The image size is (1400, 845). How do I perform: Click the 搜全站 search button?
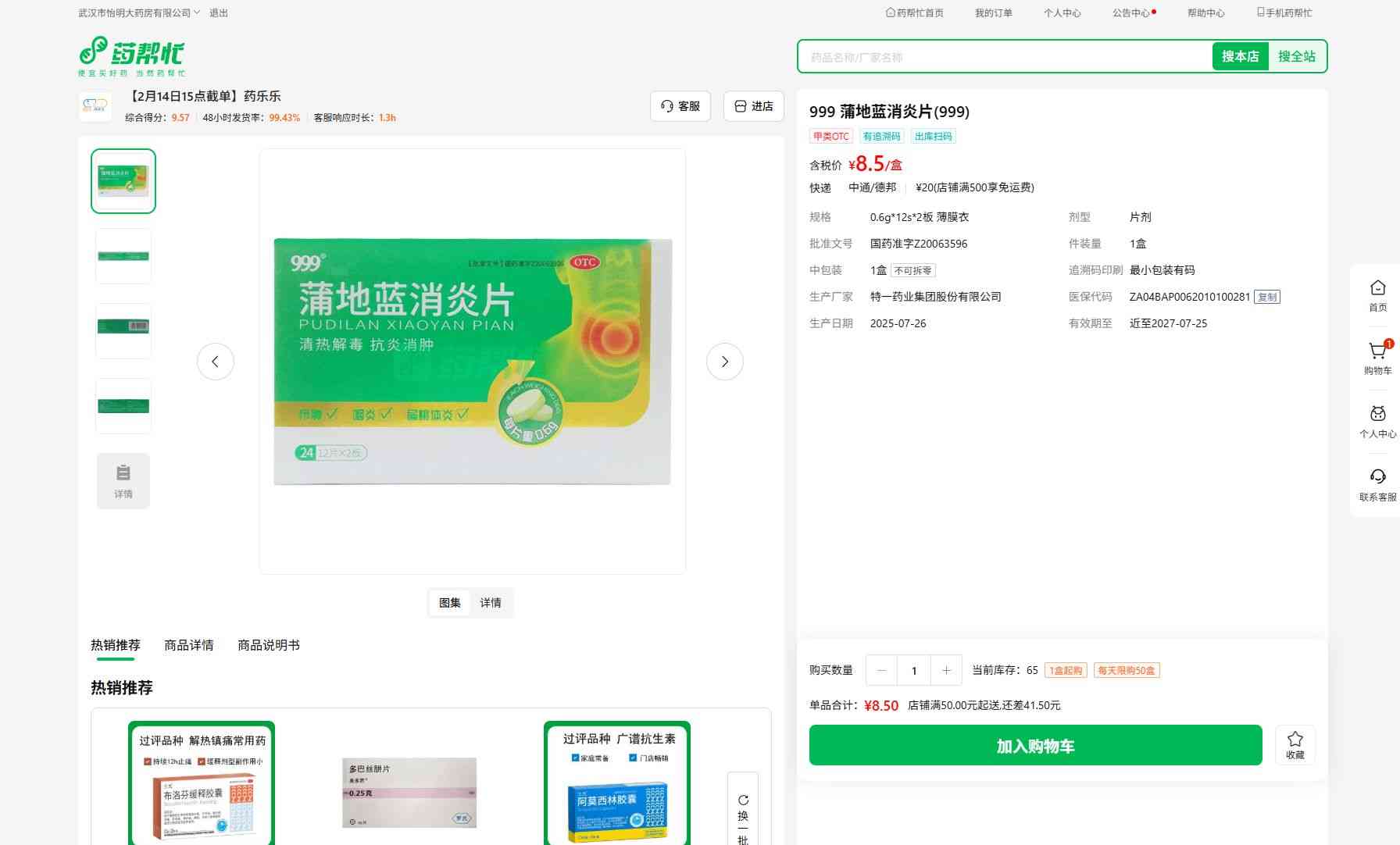point(1296,56)
